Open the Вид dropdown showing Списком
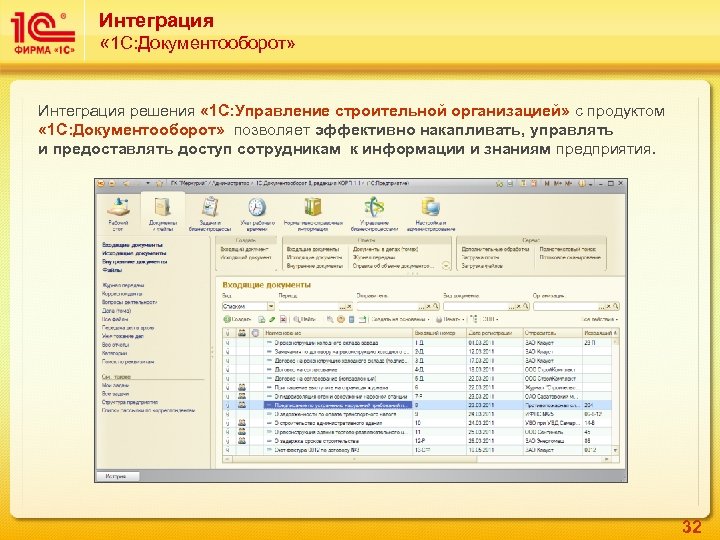This screenshot has height=540, width=720. [x=271, y=306]
